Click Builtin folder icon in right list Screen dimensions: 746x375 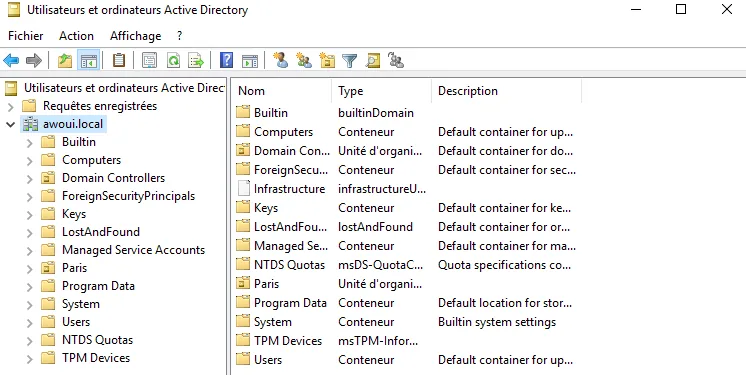tap(243, 113)
